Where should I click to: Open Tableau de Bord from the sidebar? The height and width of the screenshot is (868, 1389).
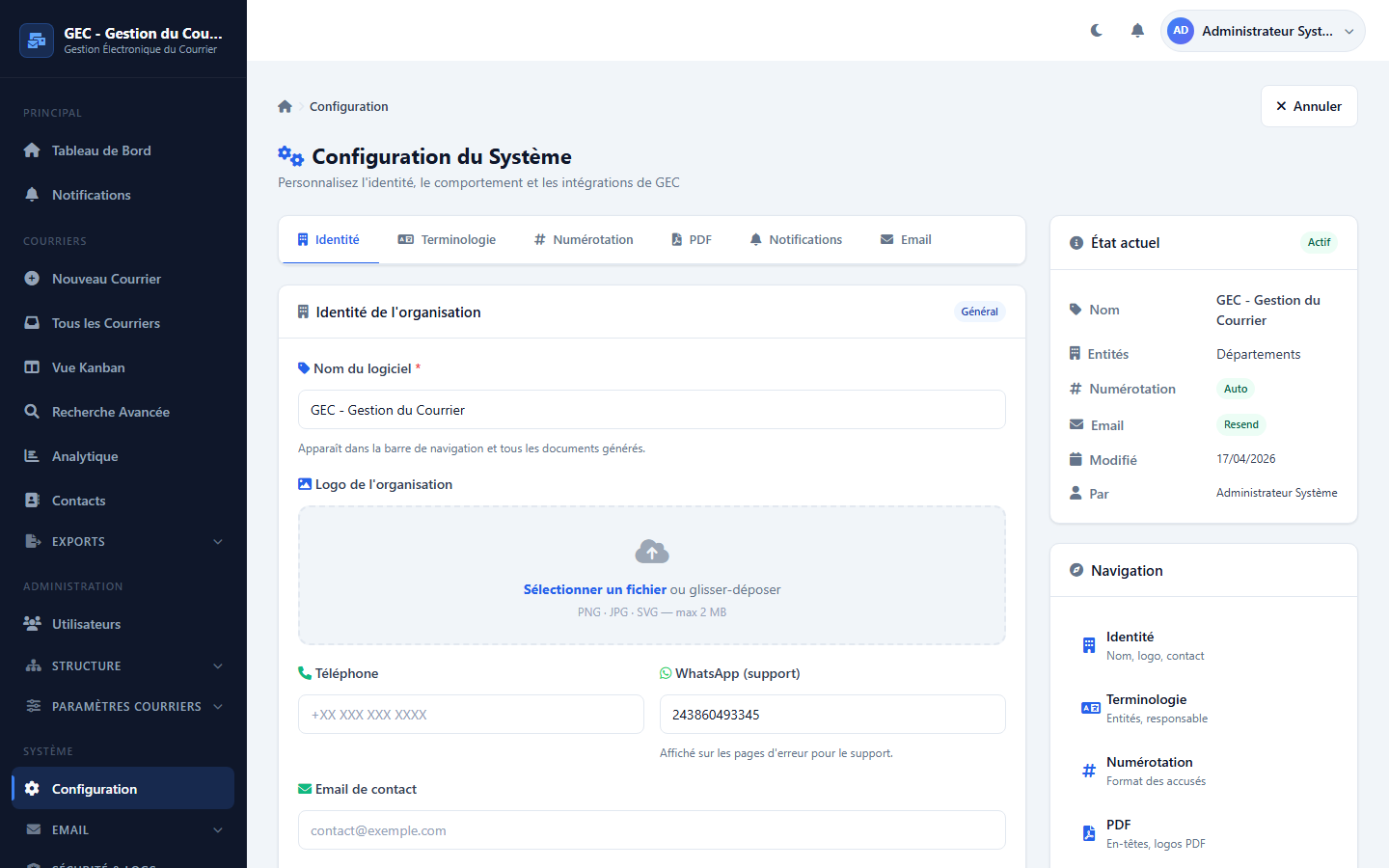[x=101, y=150]
